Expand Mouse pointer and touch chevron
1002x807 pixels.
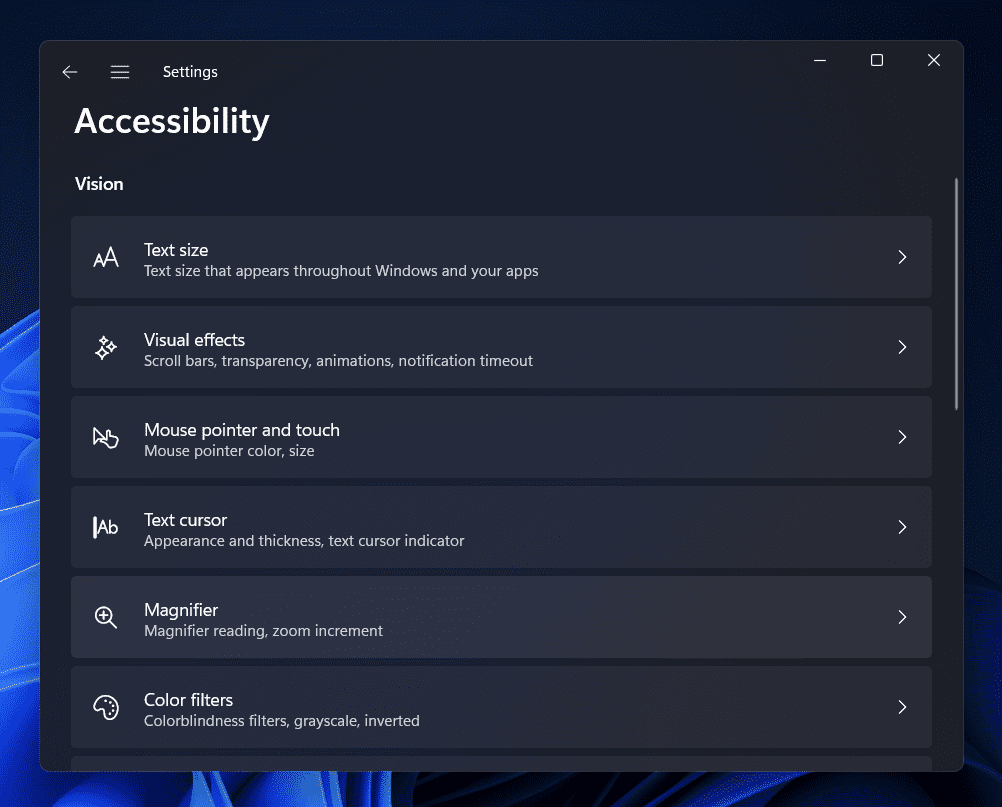(x=902, y=437)
